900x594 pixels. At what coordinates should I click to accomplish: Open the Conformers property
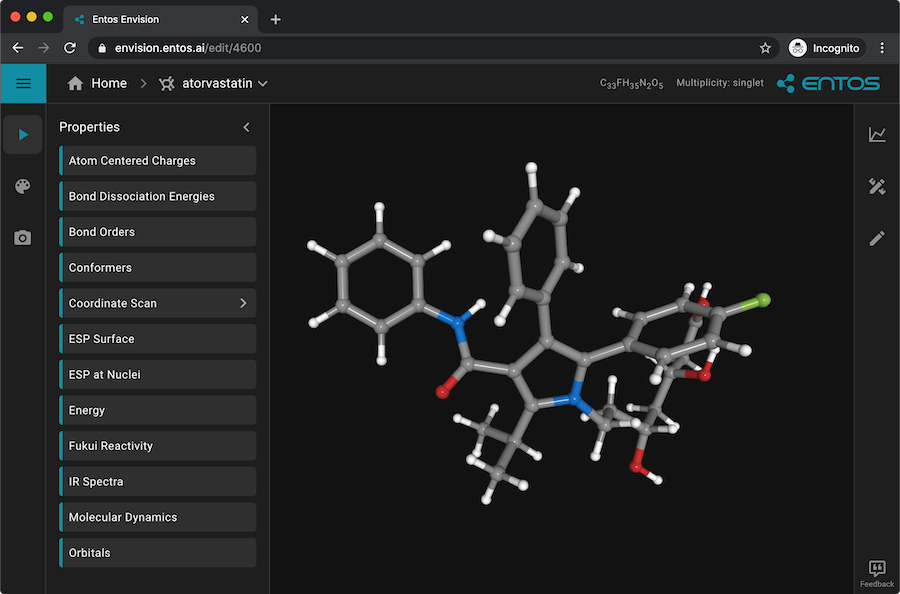pyautogui.click(x=158, y=267)
